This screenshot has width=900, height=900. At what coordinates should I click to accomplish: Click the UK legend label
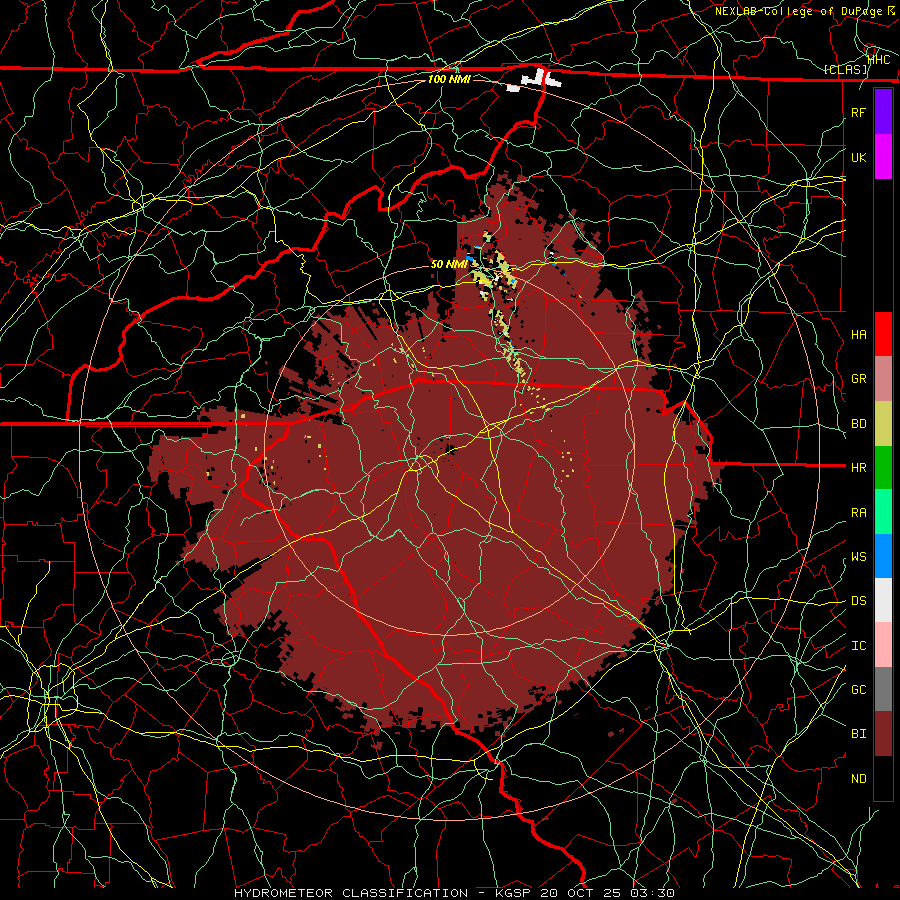(x=859, y=157)
